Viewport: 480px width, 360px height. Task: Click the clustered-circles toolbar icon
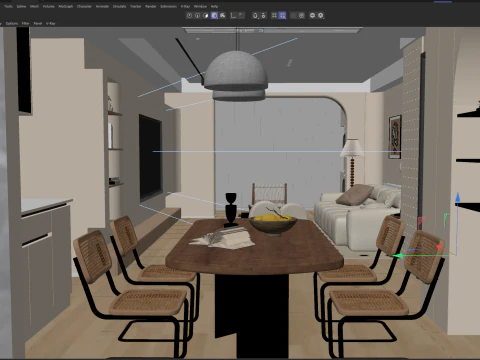pos(301,15)
